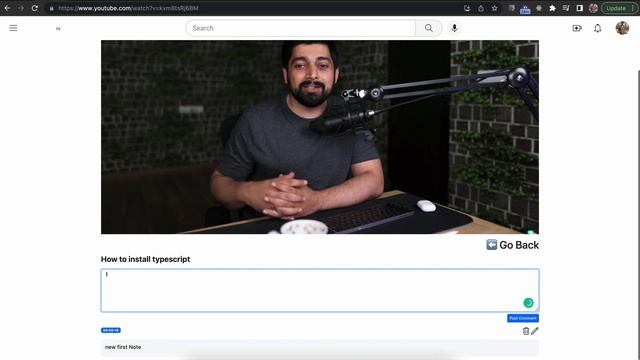Click the video player frame
Image resolution: width=640 pixels, height=360 pixels.
pyautogui.click(x=320, y=137)
